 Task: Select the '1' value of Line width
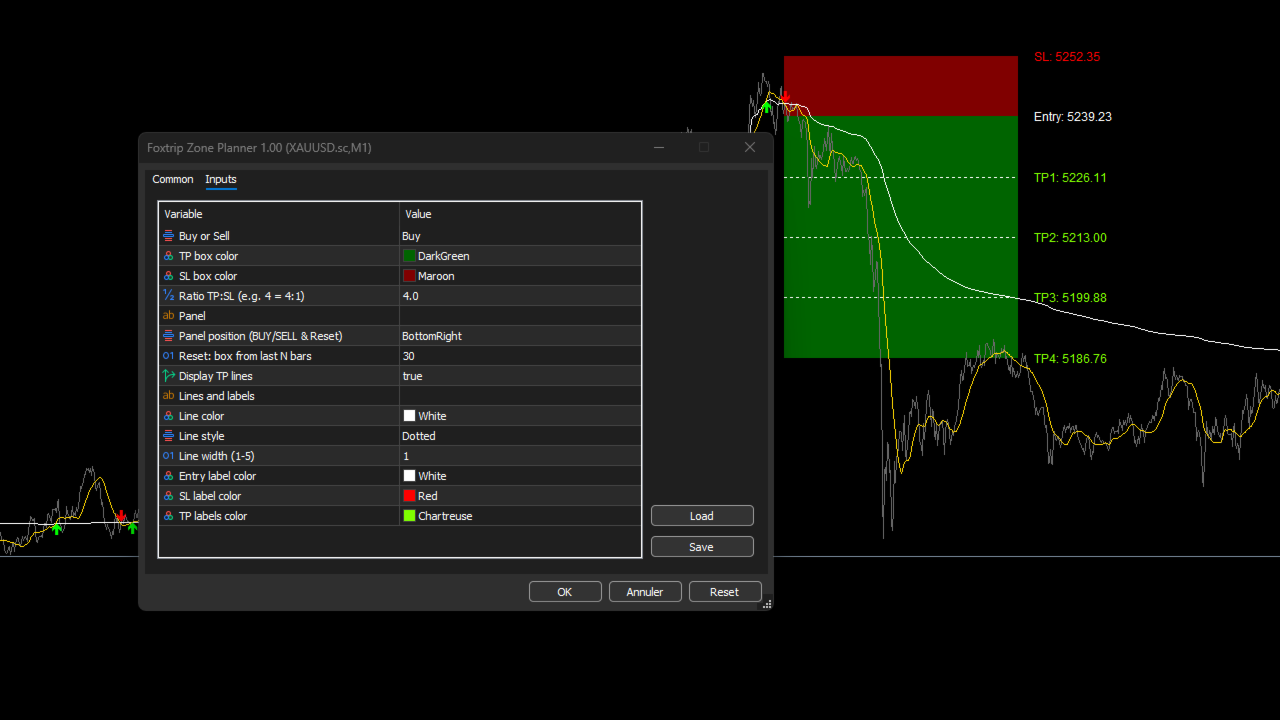point(405,456)
